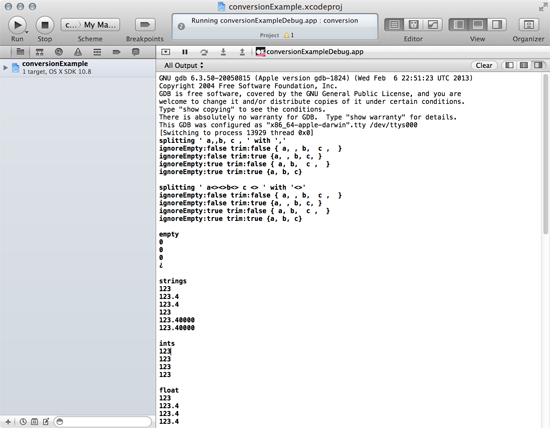Click the Step Out icon
This screenshot has height=428, width=550.
[x=242, y=52]
